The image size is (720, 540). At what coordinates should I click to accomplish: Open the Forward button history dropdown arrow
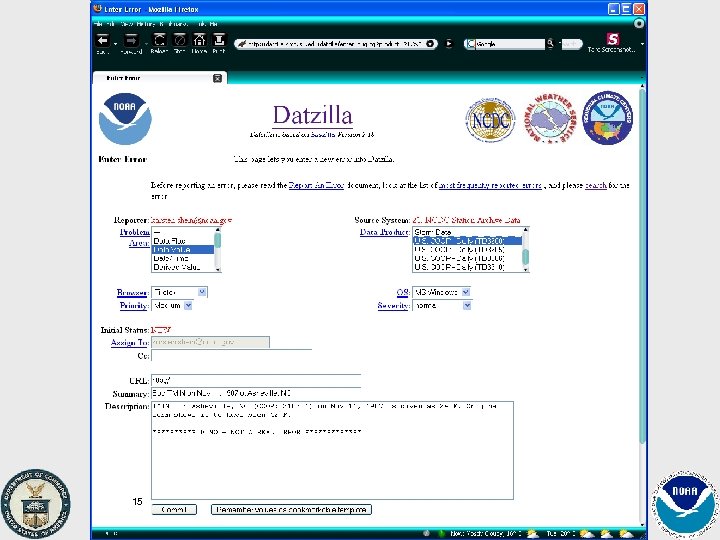(x=145, y=44)
